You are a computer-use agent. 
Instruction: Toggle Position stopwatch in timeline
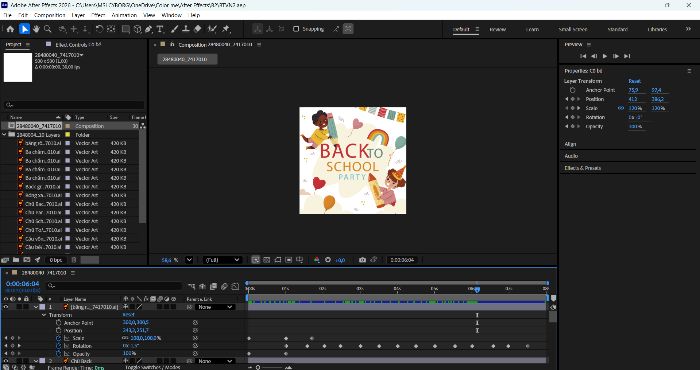[x=58, y=330]
